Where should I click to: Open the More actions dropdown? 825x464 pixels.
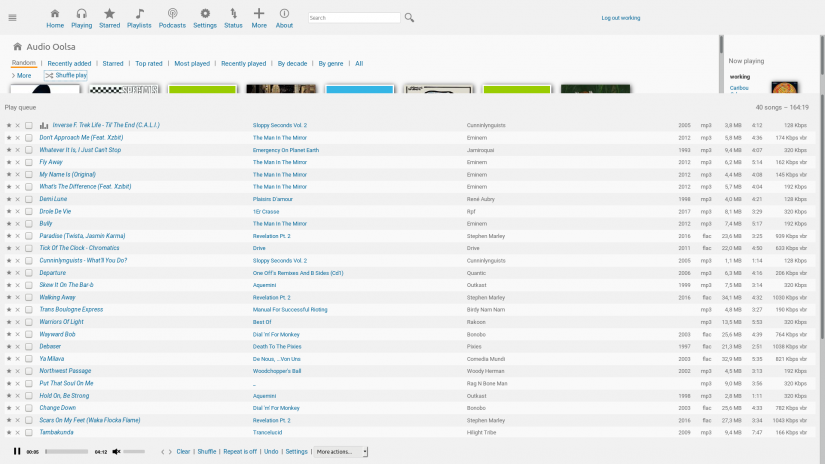[x=341, y=452]
